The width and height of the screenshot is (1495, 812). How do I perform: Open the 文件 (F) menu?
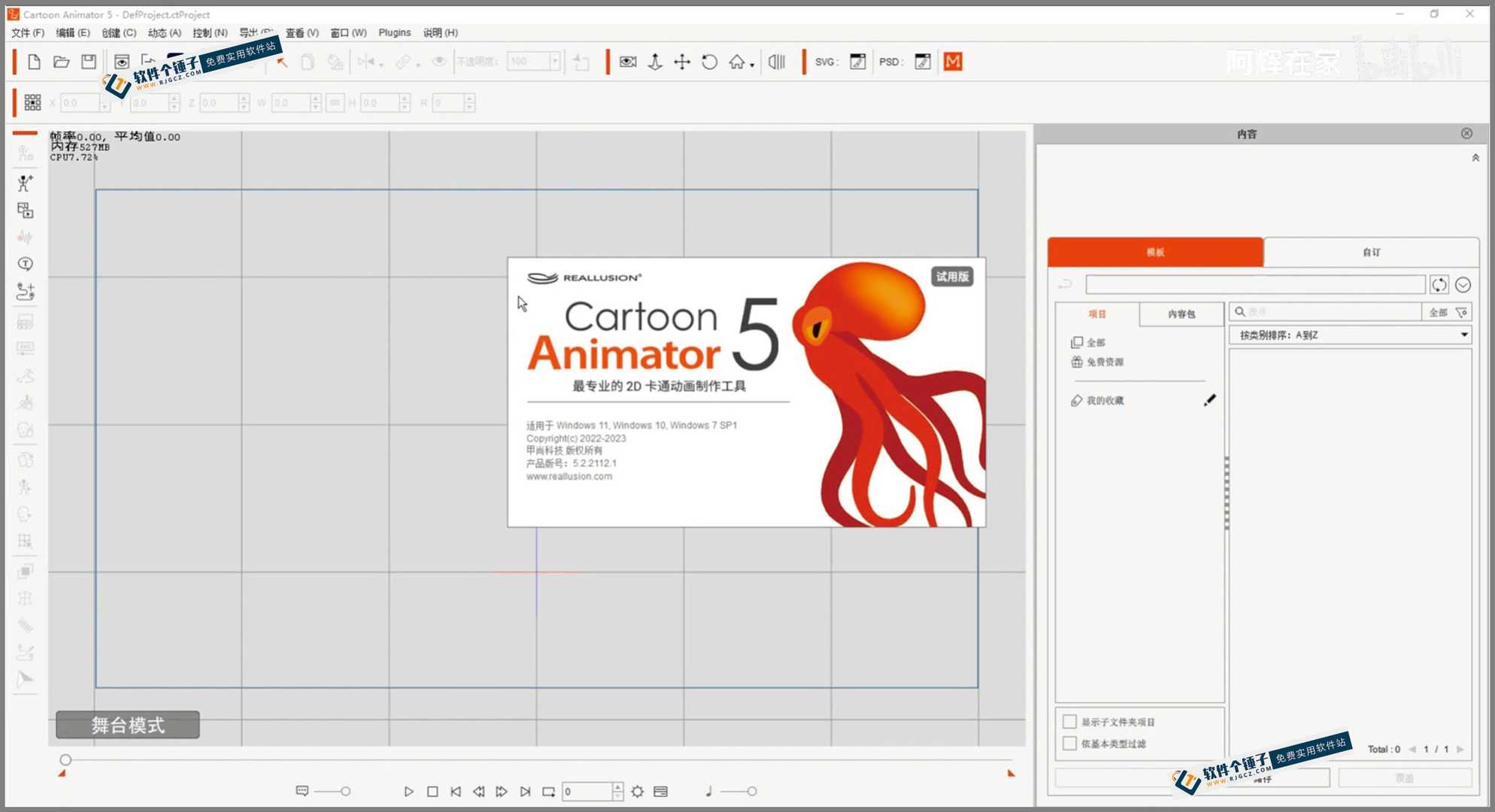[28, 32]
